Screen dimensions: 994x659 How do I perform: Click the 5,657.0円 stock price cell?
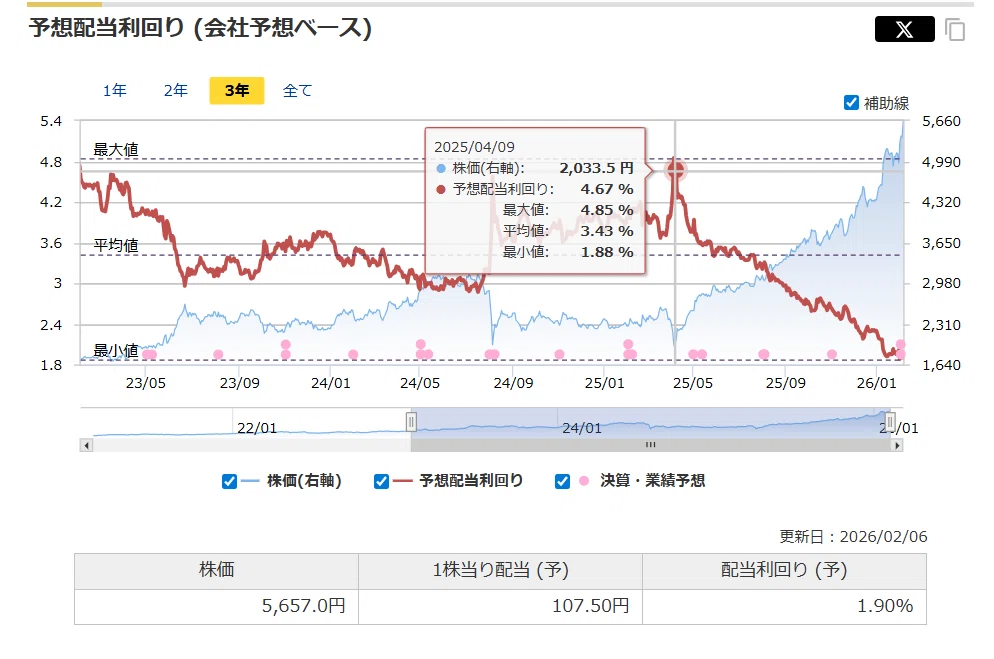pos(216,606)
